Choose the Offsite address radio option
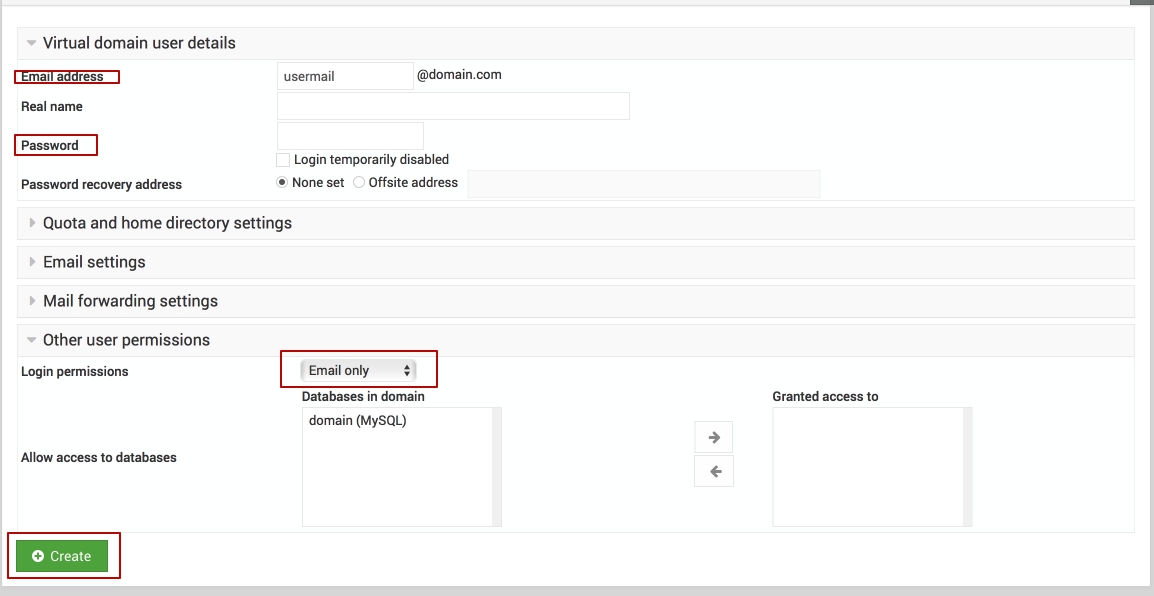 point(359,183)
